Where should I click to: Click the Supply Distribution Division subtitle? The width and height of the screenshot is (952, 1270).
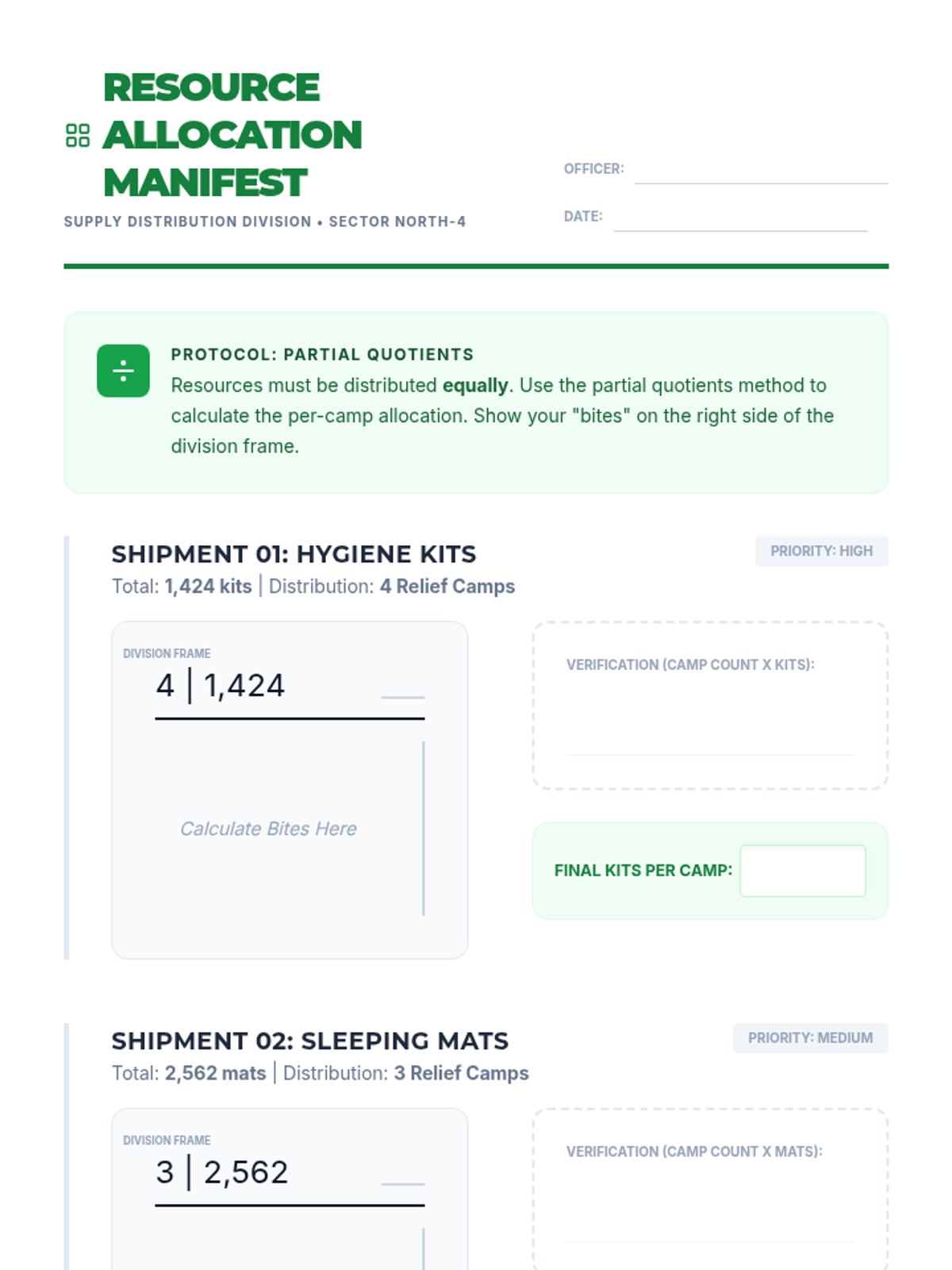click(264, 222)
